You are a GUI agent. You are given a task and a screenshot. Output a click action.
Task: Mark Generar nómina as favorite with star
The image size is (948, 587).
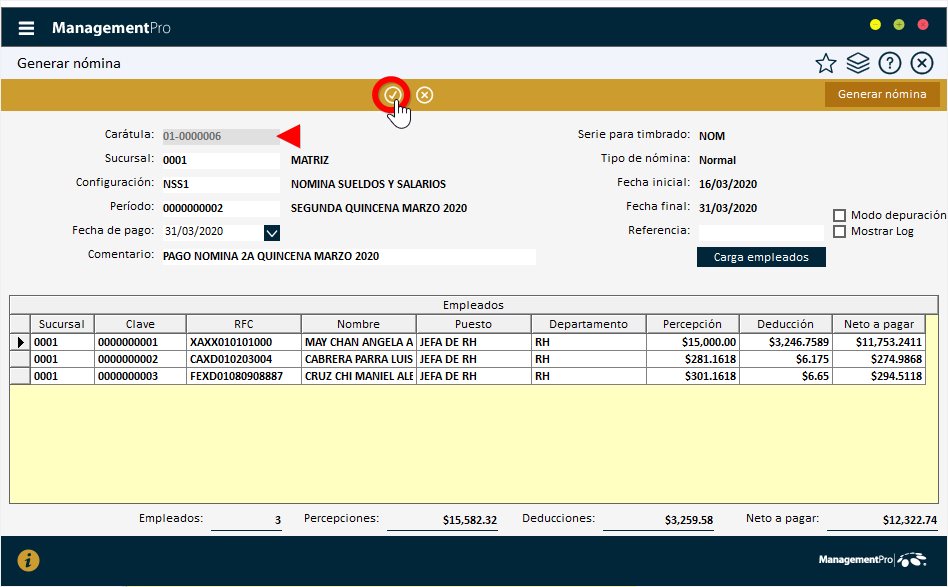(x=825, y=63)
